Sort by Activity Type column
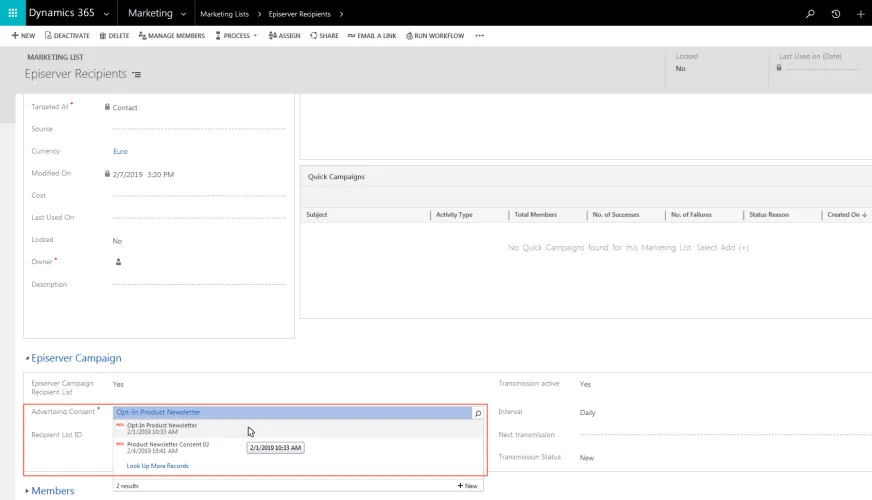Viewport: 872px width, 500px height. point(454,215)
